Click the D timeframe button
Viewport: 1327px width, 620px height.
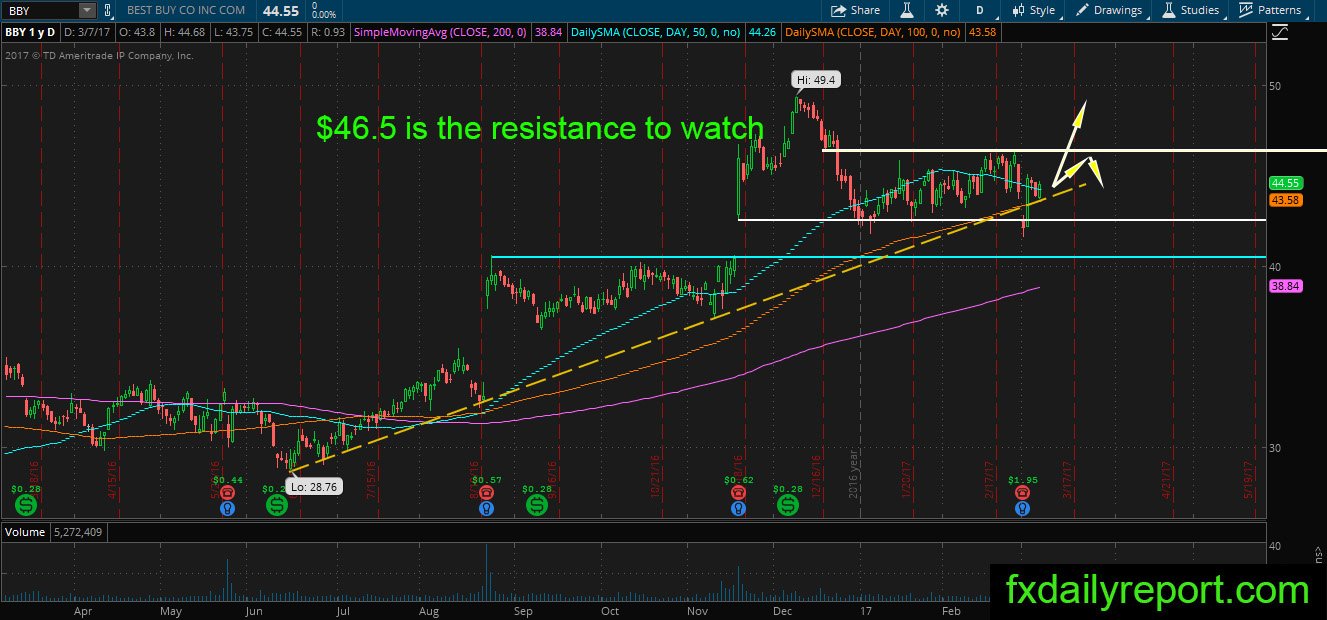[x=981, y=10]
